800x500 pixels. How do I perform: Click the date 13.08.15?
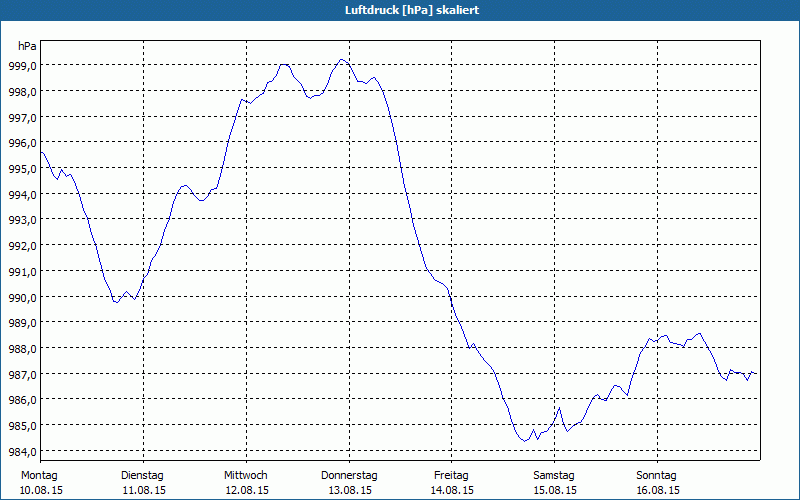[x=349, y=490]
